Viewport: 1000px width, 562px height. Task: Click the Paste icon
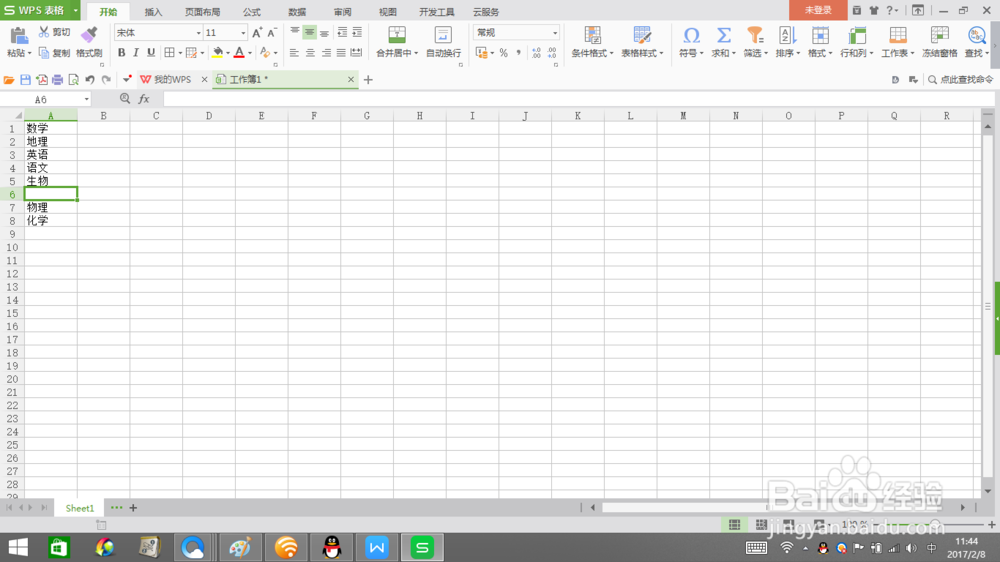point(18,35)
